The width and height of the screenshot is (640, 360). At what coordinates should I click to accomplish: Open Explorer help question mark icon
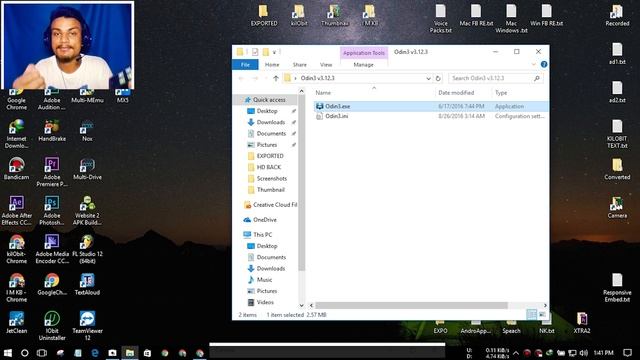(x=544, y=64)
